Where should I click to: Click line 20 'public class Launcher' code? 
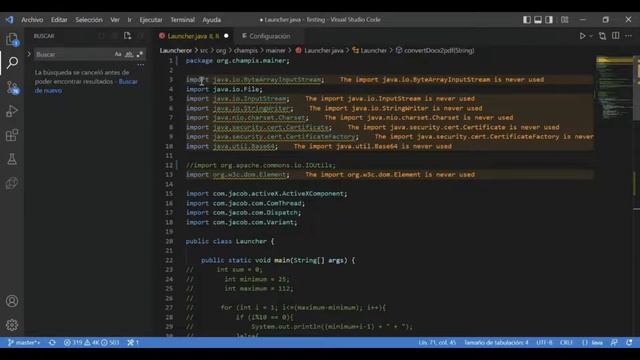230,241
